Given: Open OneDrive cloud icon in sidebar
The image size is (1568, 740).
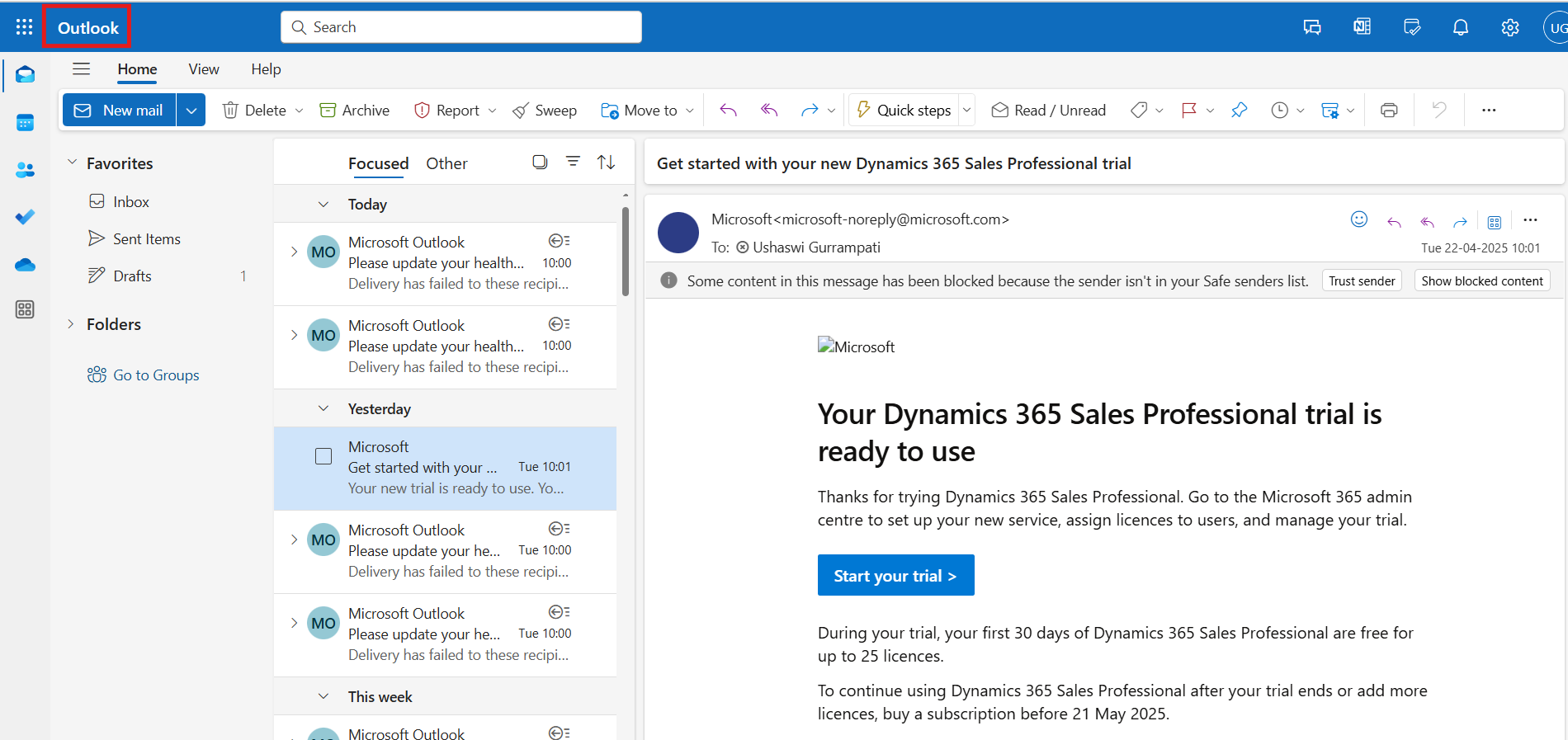Looking at the screenshot, I should pos(25,265).
